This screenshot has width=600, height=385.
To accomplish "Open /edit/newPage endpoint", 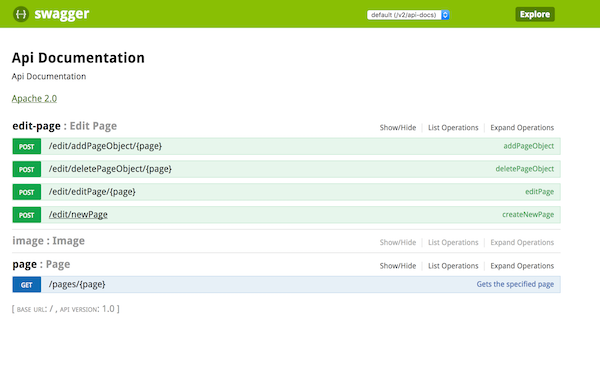I will (78, 215).
